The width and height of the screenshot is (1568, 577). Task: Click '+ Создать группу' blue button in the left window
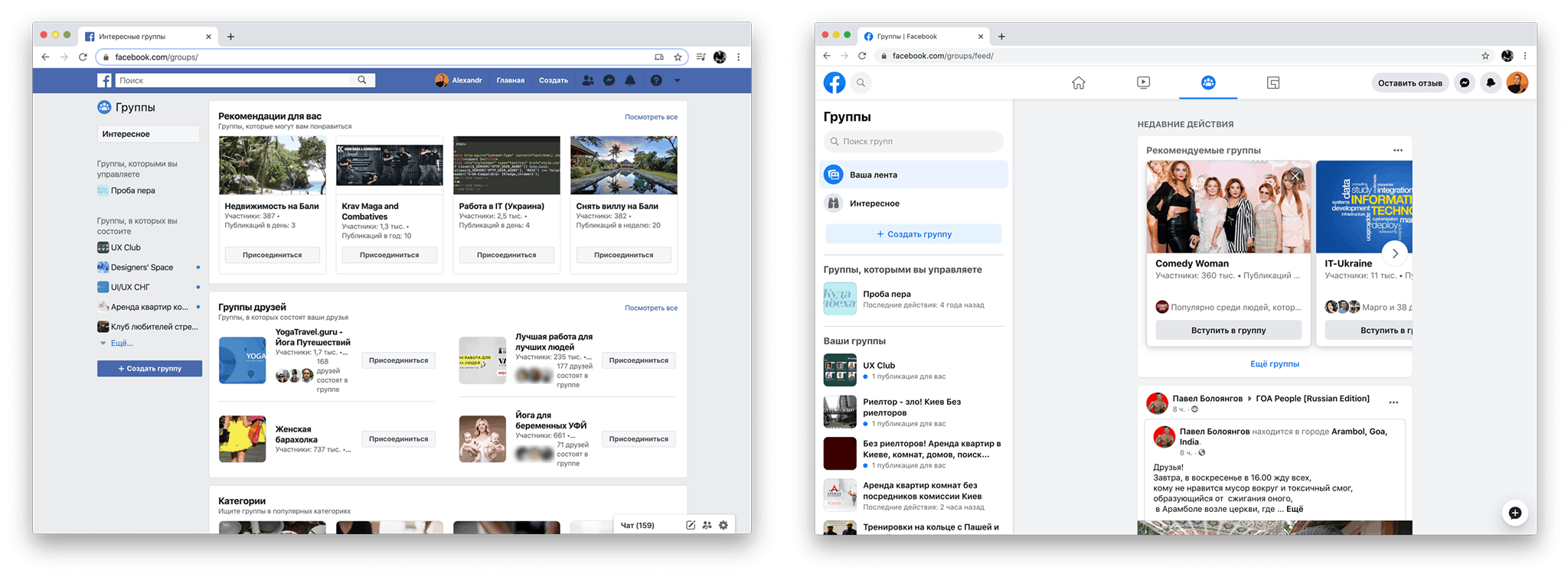[149, 369]
